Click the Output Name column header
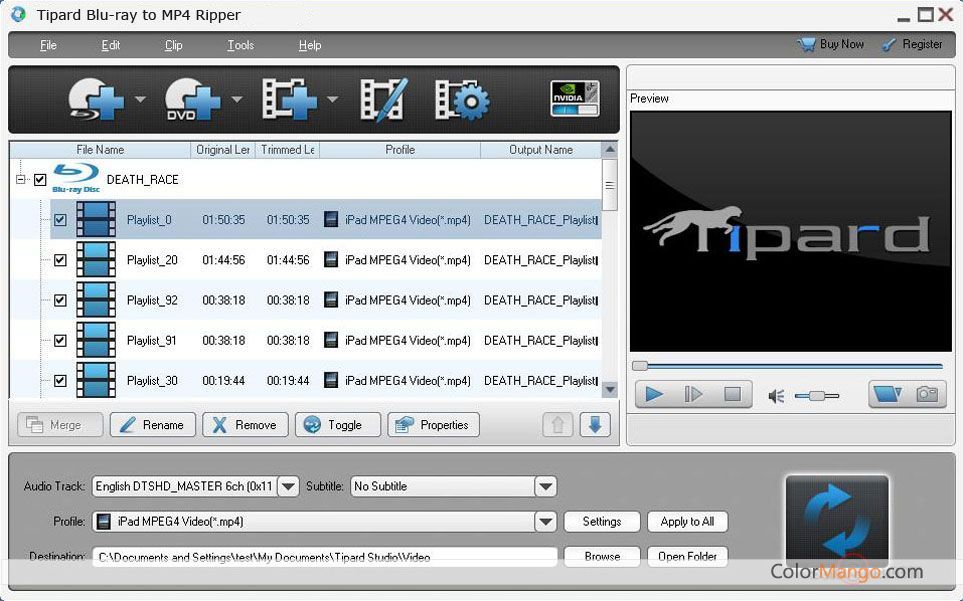Screen dimensions: 963x601 pos(540,150)
